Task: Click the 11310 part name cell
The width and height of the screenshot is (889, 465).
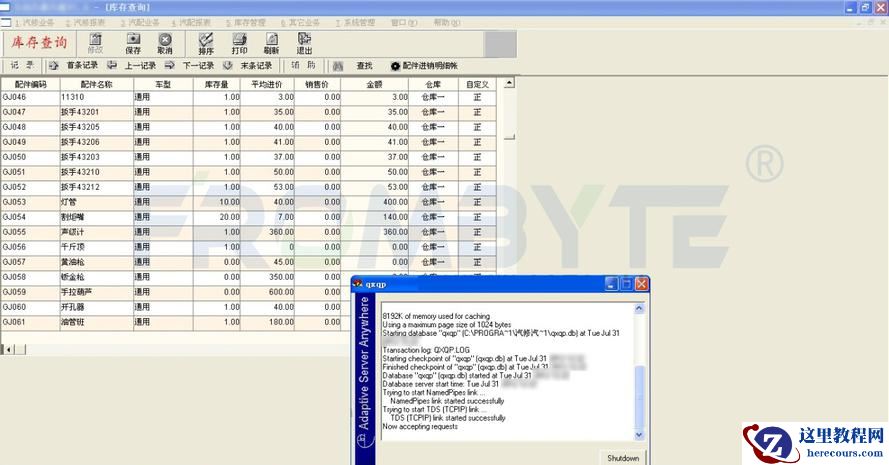Action: coord(96,98)
